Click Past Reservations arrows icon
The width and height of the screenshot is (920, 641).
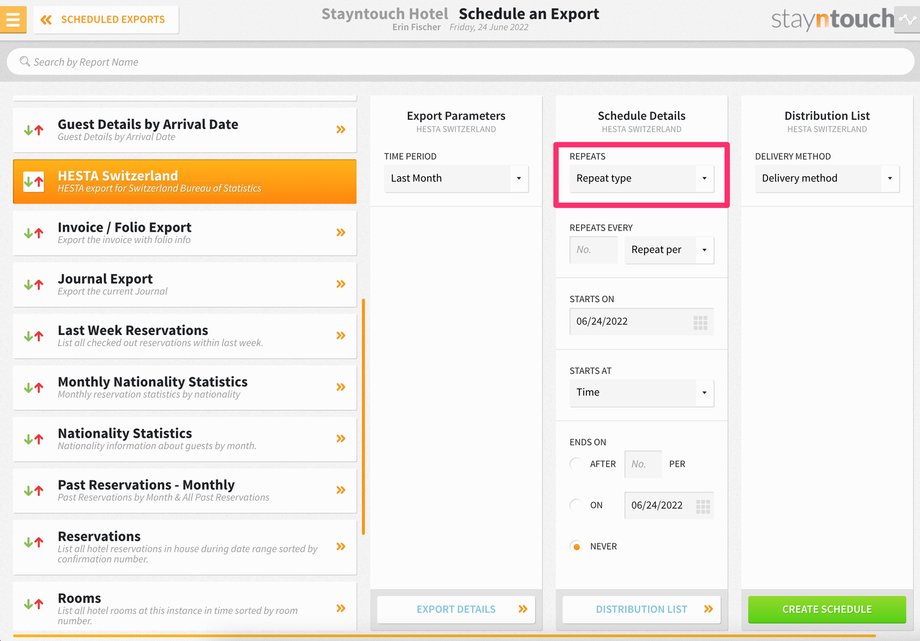pyautogui.click(x=33, y=490)
